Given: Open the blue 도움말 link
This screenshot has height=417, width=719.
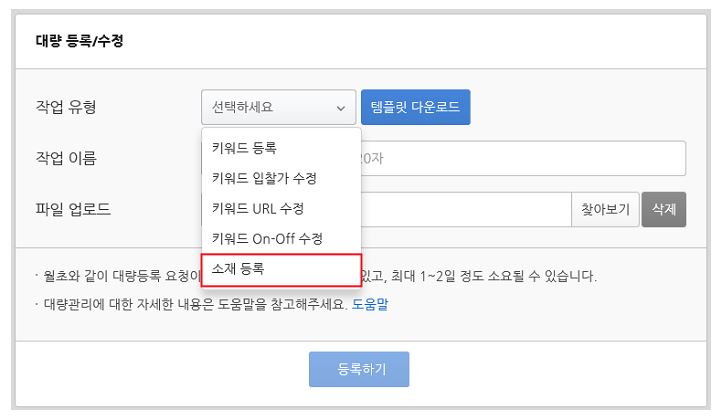Looking at the screenshot, I should click(x=370, y=304).
